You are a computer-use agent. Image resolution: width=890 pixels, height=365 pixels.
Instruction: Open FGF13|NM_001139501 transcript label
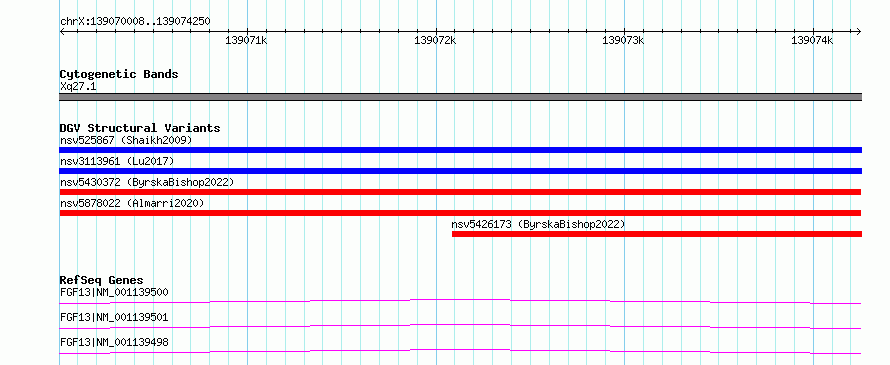coord(114,317)
